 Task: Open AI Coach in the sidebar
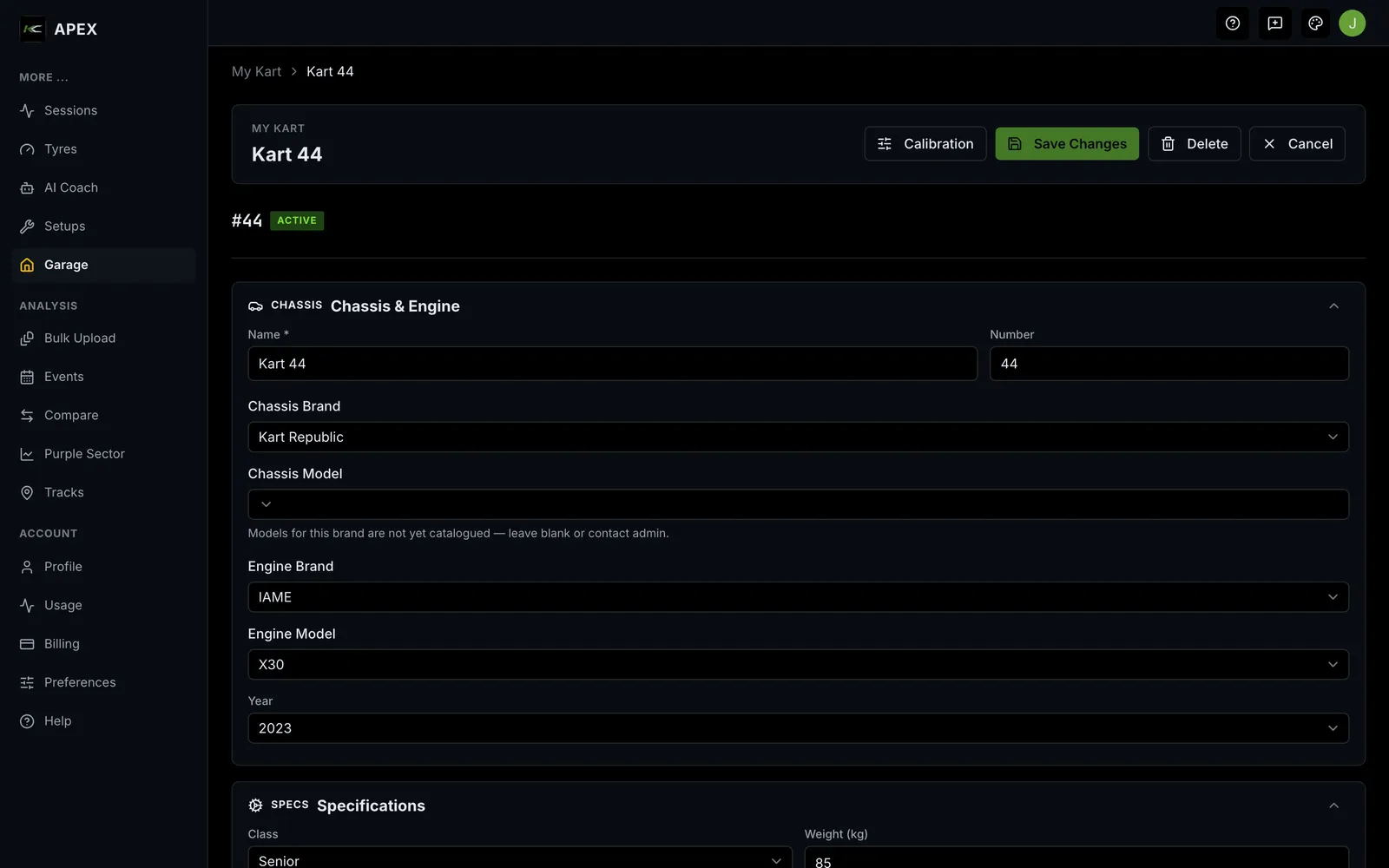coord(103,187)
